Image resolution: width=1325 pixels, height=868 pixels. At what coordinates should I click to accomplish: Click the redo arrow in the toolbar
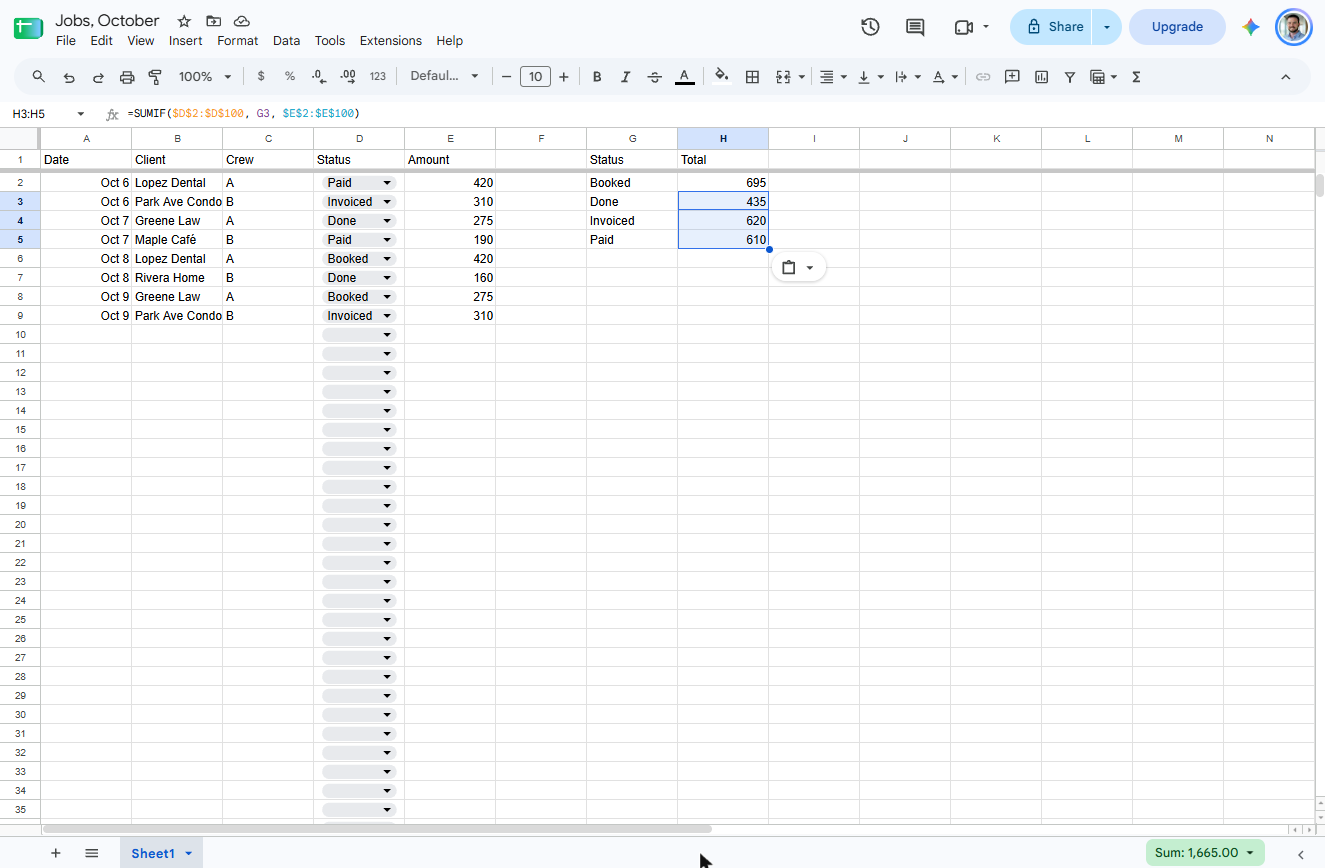point(98,77)
